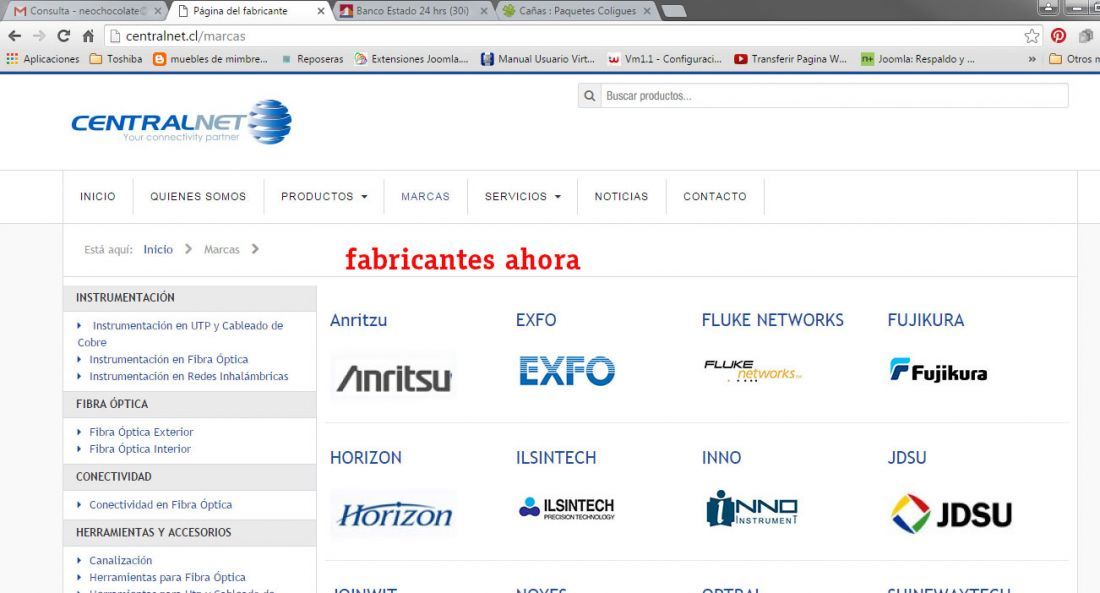The width and height of the screenshot is (1100, 593).
Task: Open the Horizon brand logo
Action: click(x=394, y=515)
